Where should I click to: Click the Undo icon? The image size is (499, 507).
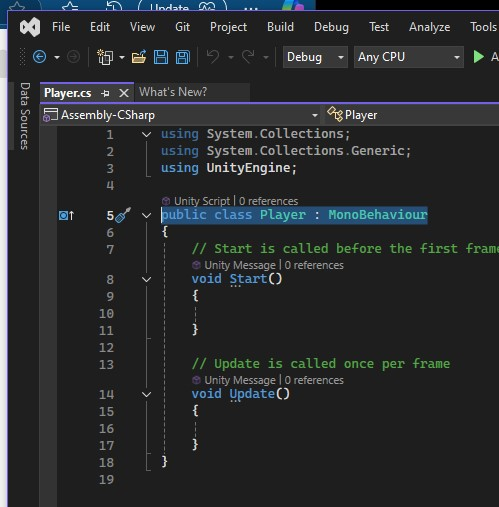(213, 57)
